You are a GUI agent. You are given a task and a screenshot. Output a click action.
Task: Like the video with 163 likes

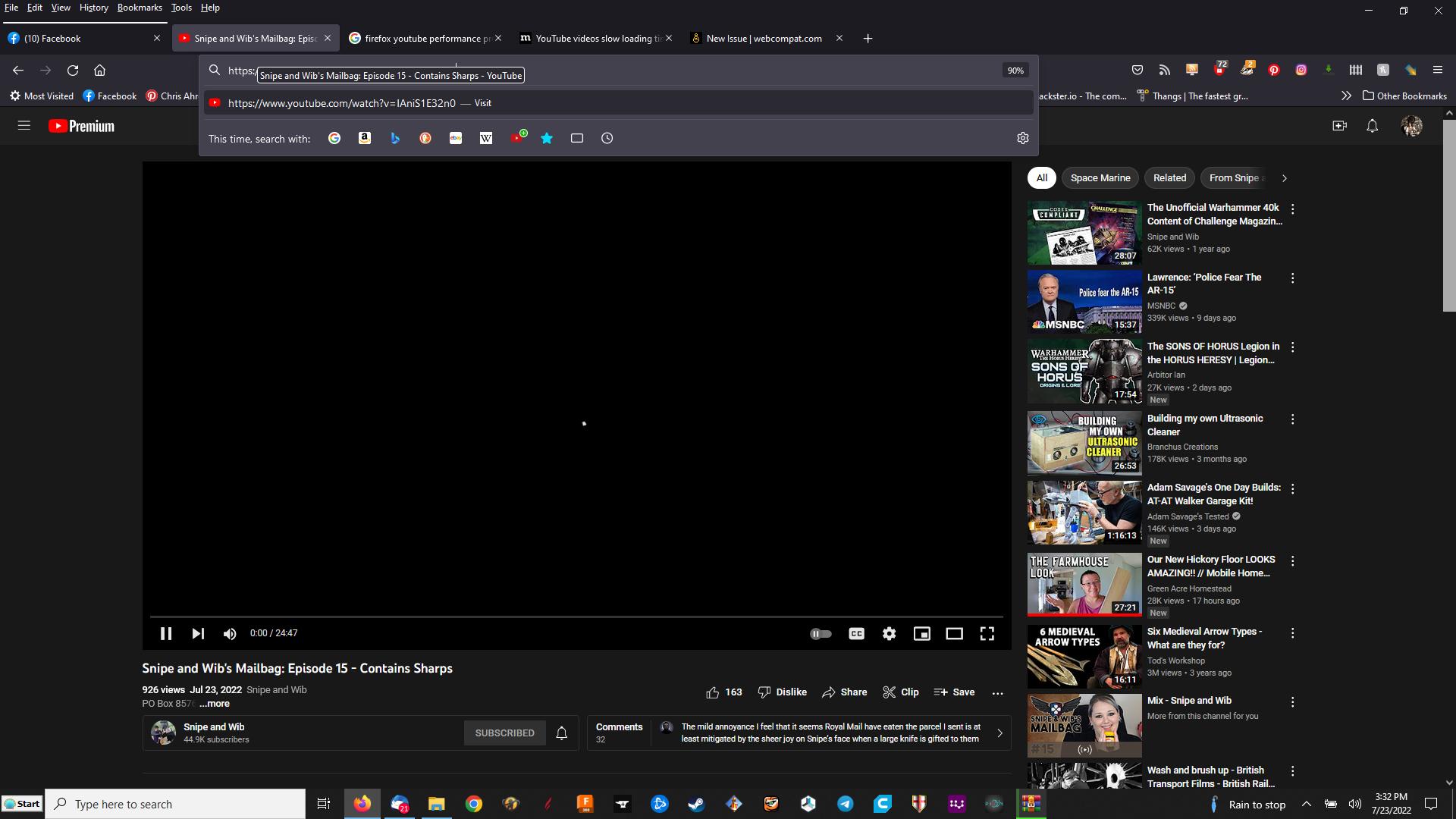(723, 692)
